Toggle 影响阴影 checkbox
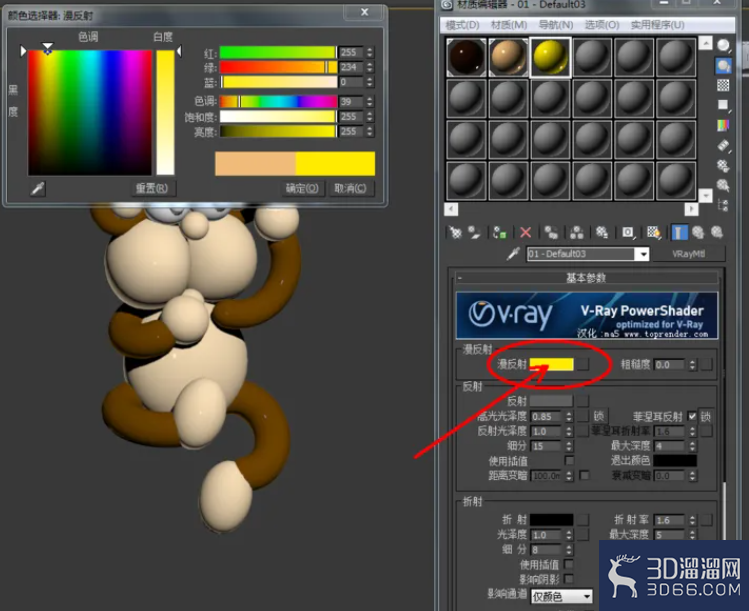Image resolution: width=749 pixels, height=611 pixels. (x=569, y=579)
